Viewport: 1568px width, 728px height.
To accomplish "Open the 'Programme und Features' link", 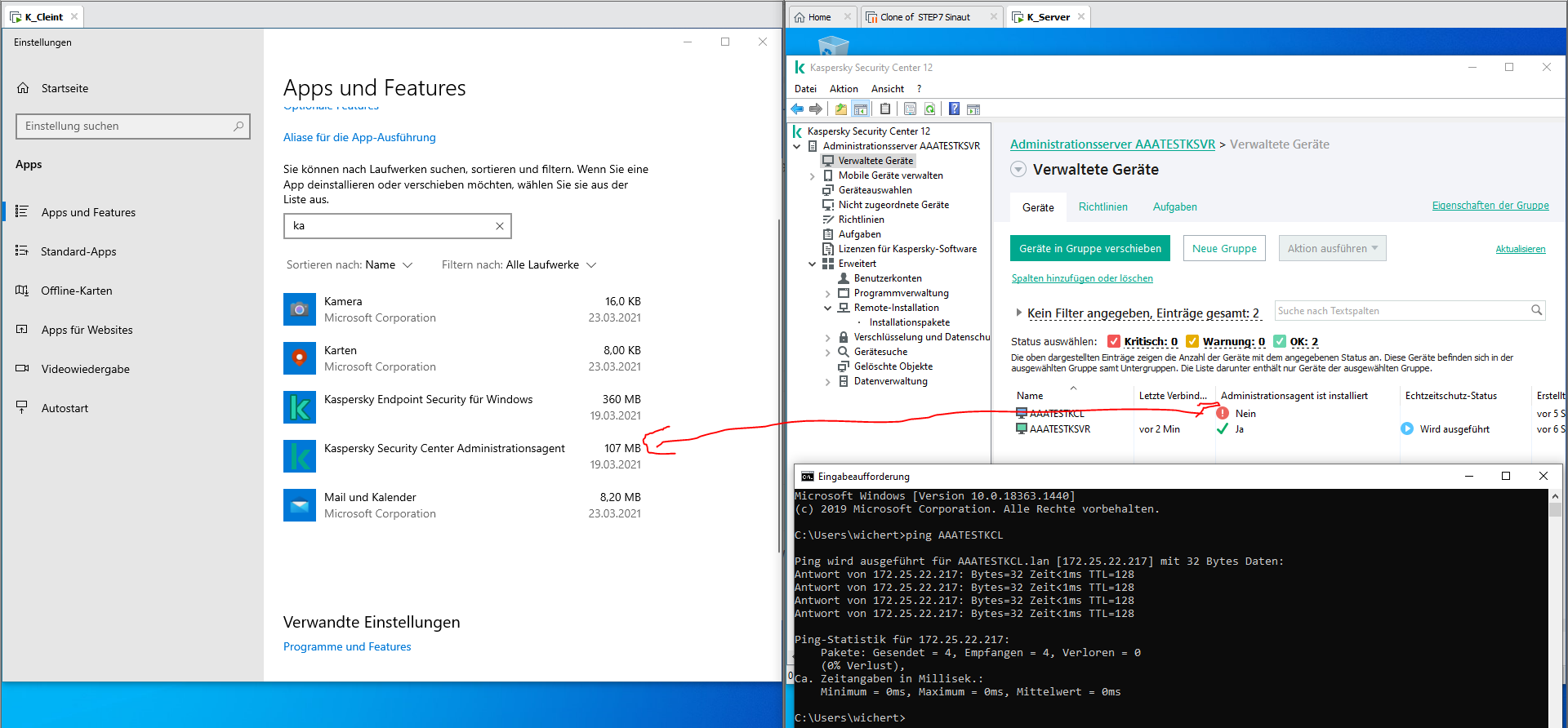I will coord(347,646).
